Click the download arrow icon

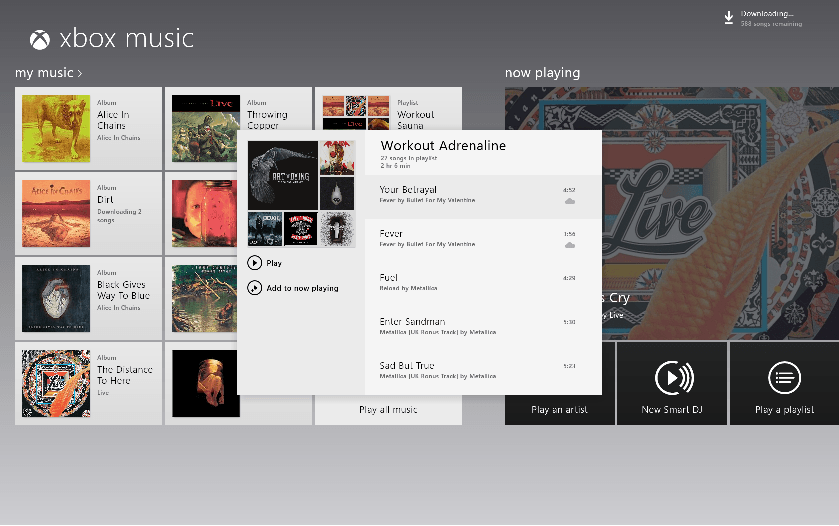pyautogui.click(x=728, y=18)
